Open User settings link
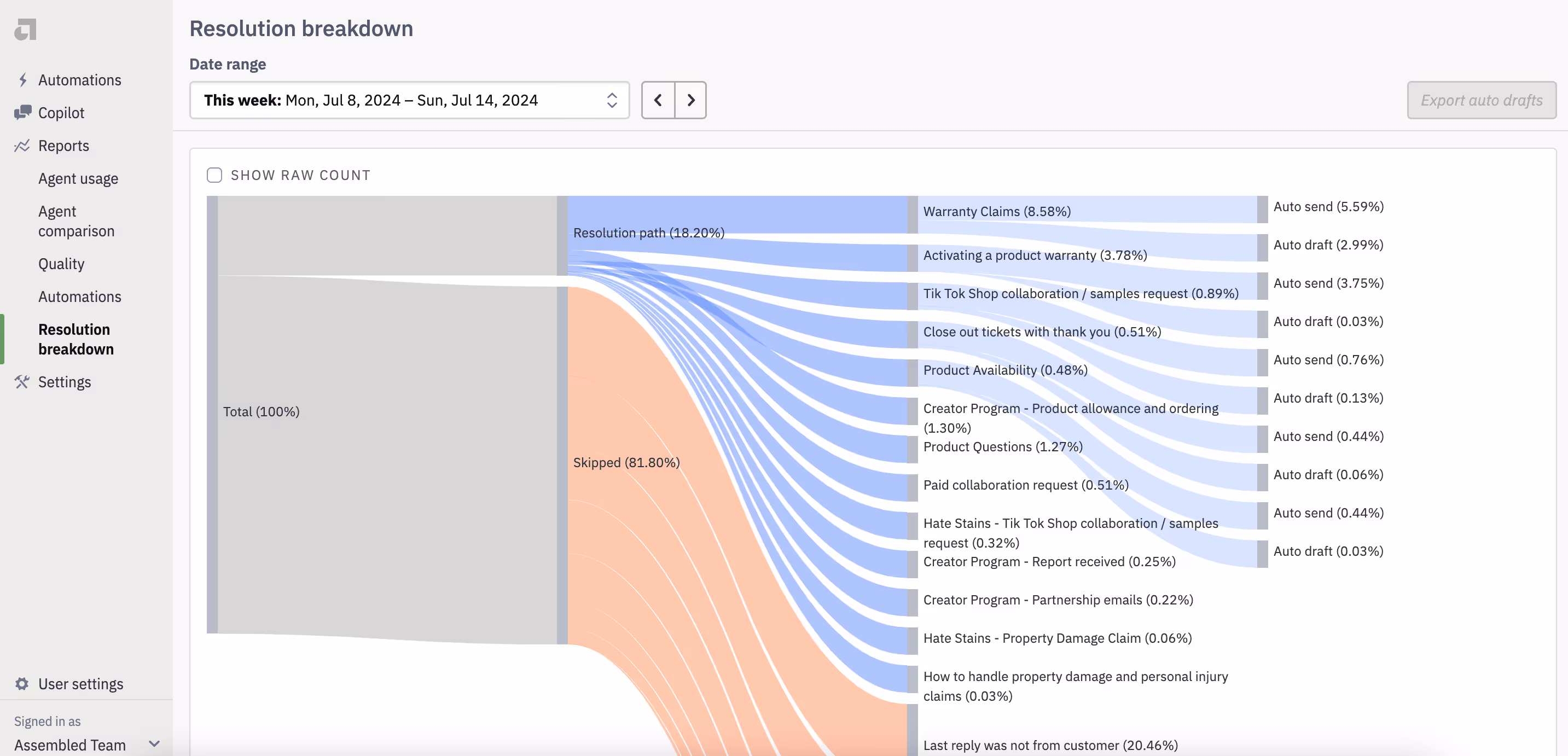The width and height of the screenshot is (1568, 756). click(x=80, y=684)
